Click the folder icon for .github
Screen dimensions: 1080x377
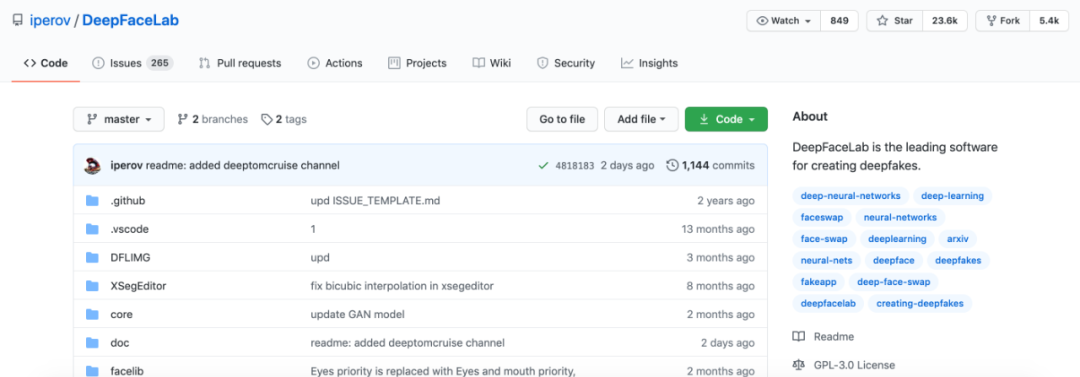coord(92,201)
